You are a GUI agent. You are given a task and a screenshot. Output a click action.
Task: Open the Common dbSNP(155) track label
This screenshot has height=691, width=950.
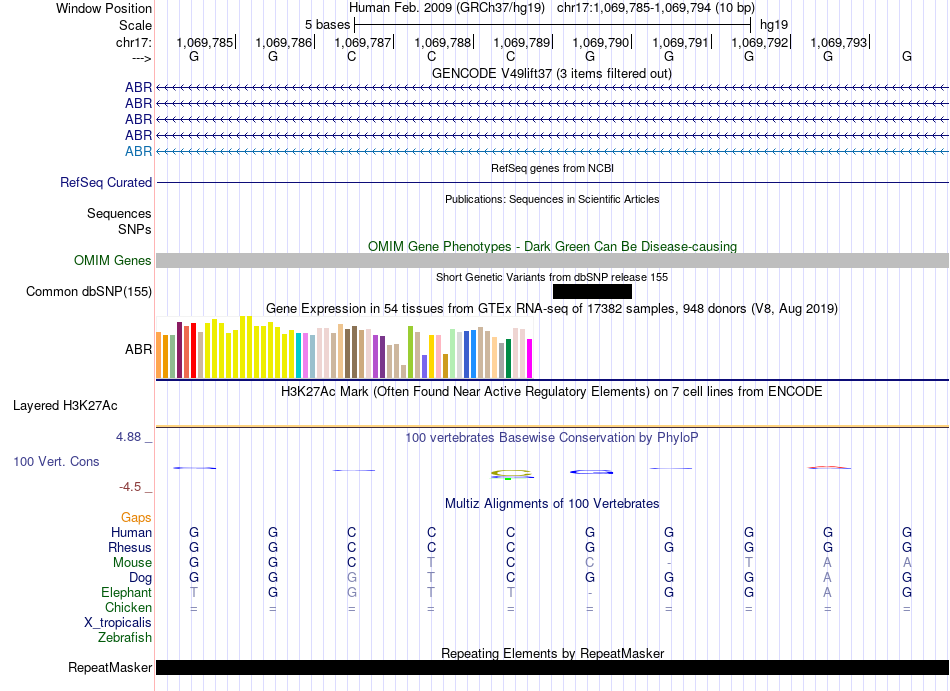pyautogui.click(x=89, y=291)
